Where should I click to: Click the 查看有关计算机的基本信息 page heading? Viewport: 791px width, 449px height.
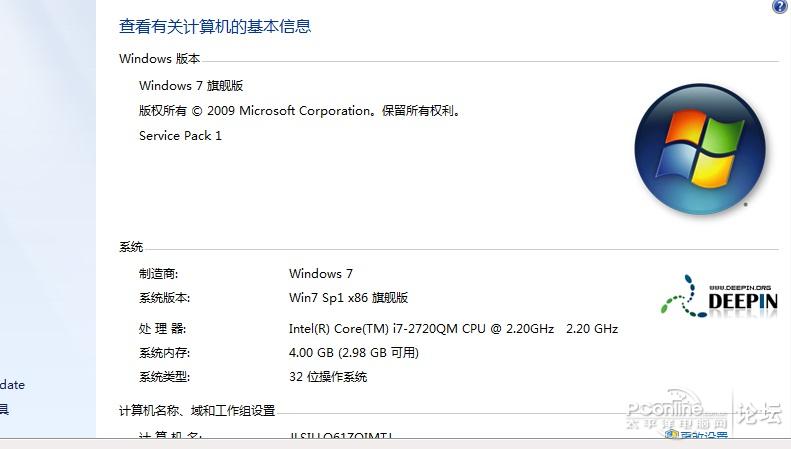click(215, 26)
